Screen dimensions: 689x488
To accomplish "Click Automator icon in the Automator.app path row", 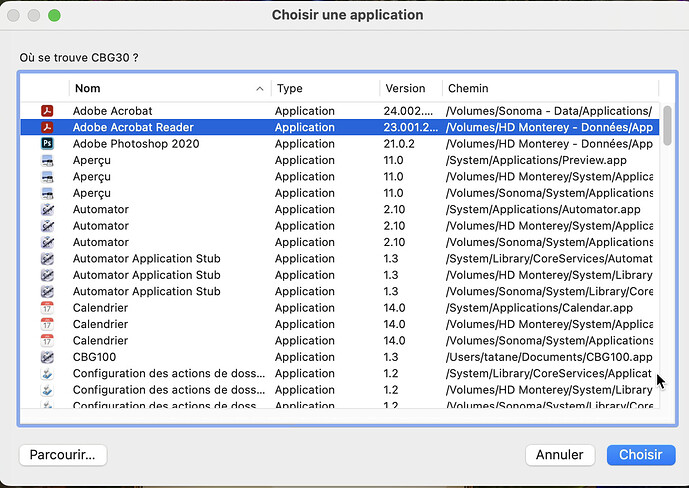I will 47,209.
